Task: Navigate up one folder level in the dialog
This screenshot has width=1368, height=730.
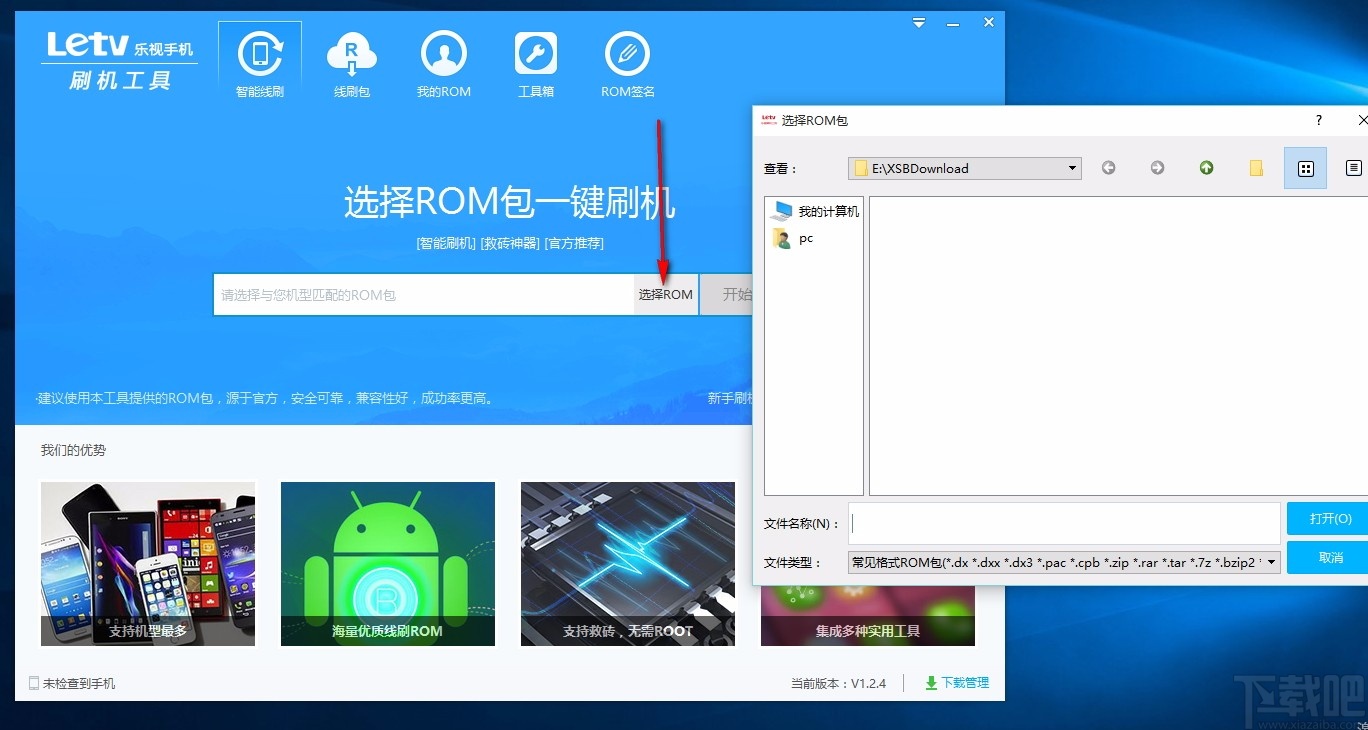Action: click(x=1205, y=168)
